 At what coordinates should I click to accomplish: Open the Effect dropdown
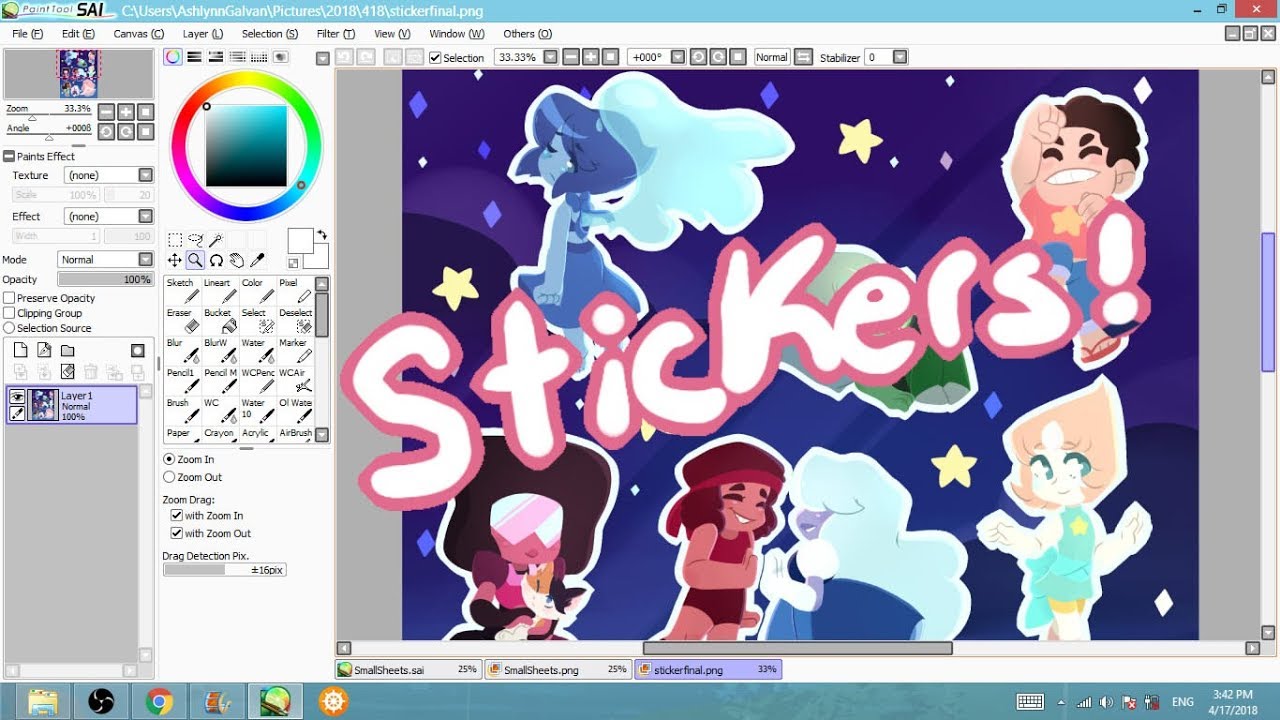click(x=108, y=216)
